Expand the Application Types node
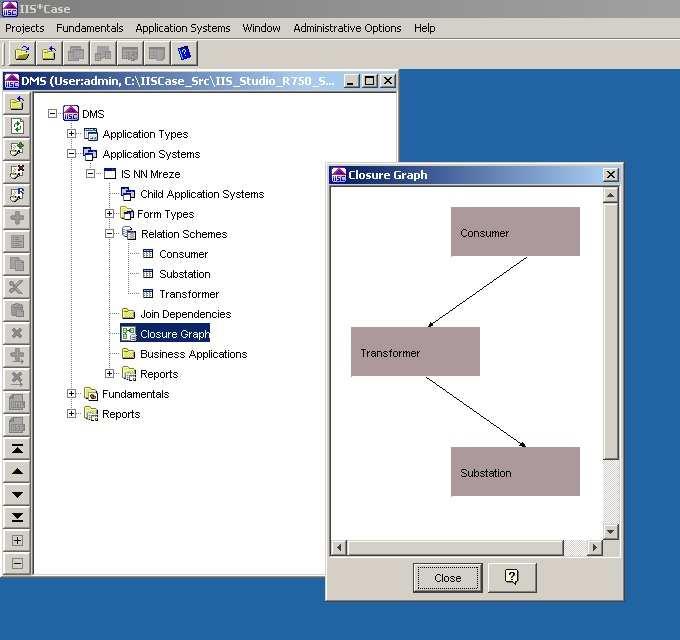Image resolution: width=680 pixels, height=640 pixels. [72, 134]
